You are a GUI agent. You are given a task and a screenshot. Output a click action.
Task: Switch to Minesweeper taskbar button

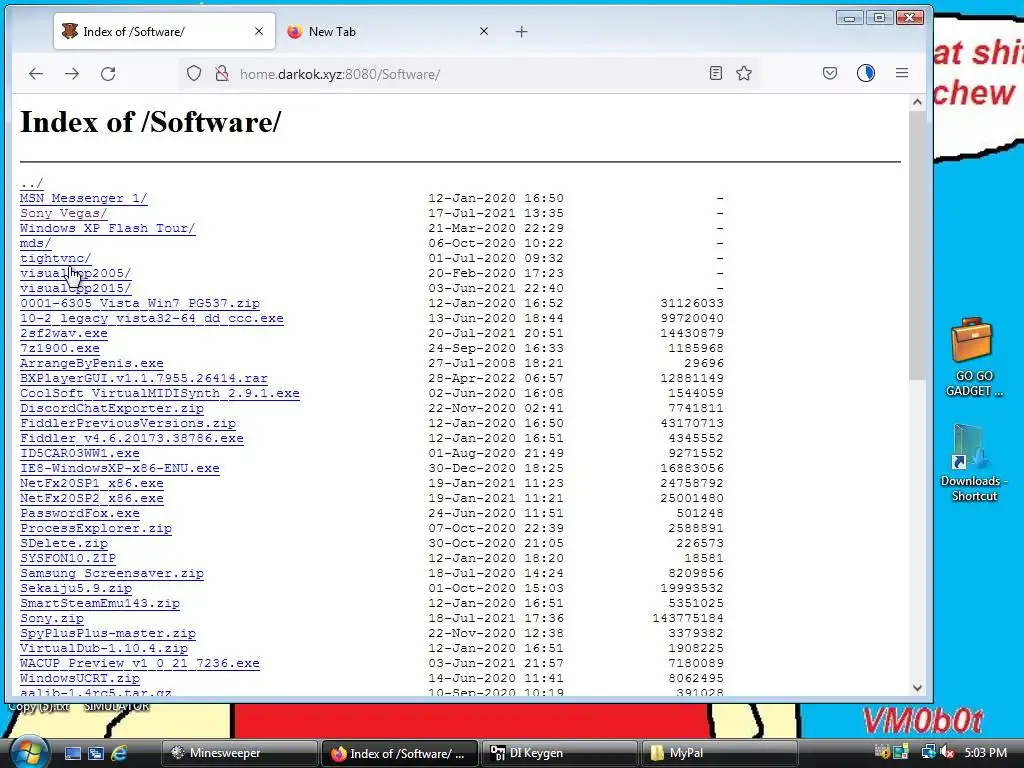coord(240,753)
